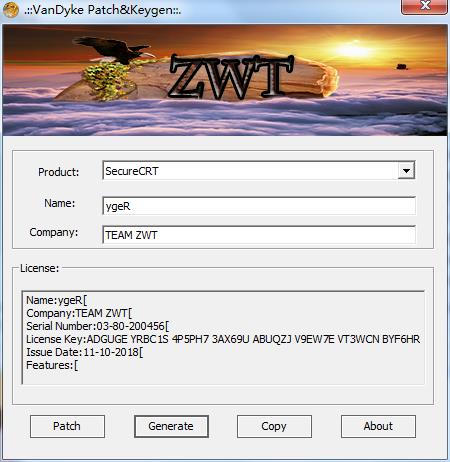Click the sun in the banner image
Screen dimensions: 450x462
(354, 50)
